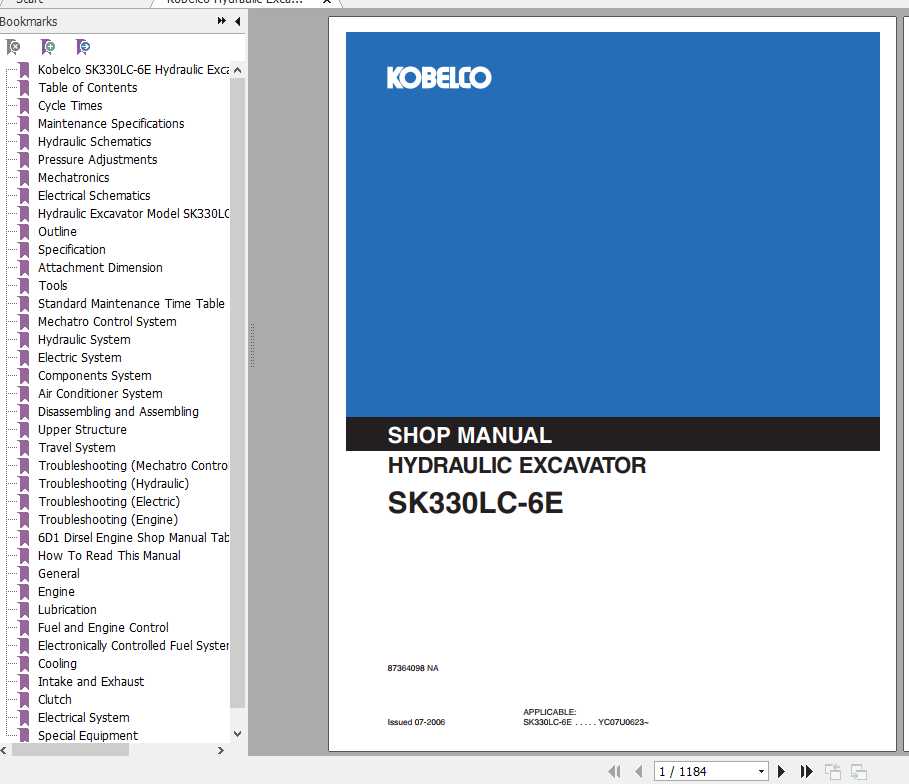Go to the next page
The image size is (909, 784).
point(781,771)
